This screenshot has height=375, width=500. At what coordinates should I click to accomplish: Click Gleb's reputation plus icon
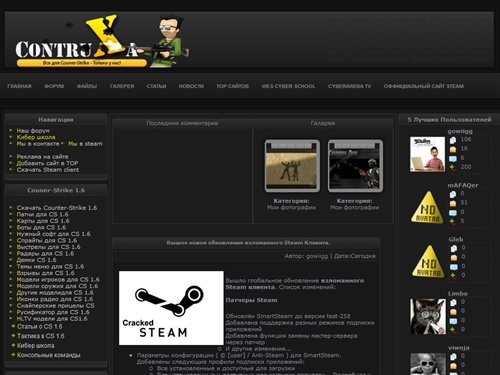pyautogui.click(x=454, y=276)
